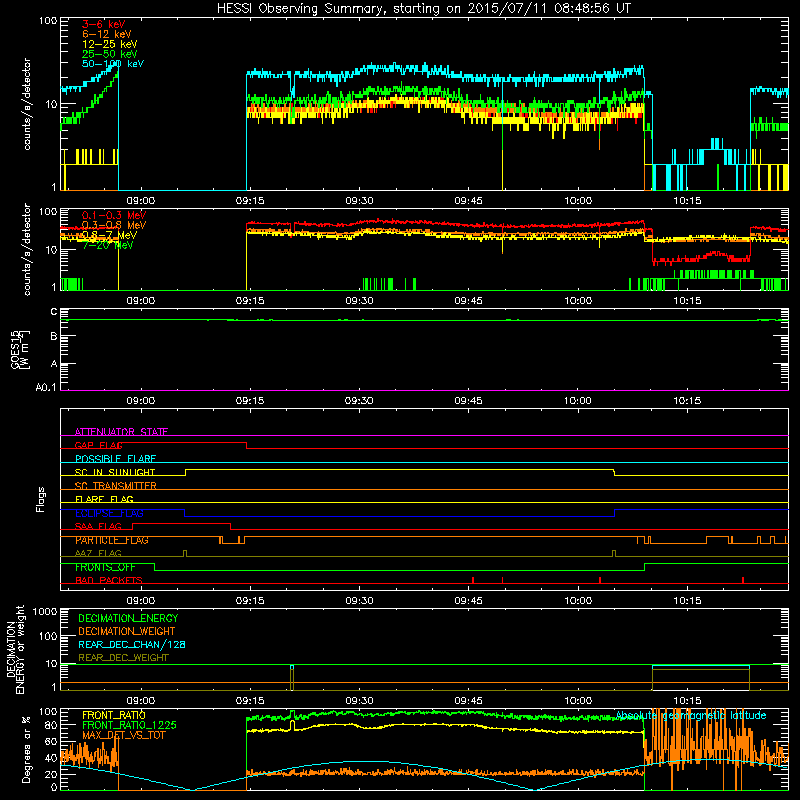This screenshot has width=800, height=800.
Task: Select the FRONTS_OFF flag label
Action: (x=105, y=567)
